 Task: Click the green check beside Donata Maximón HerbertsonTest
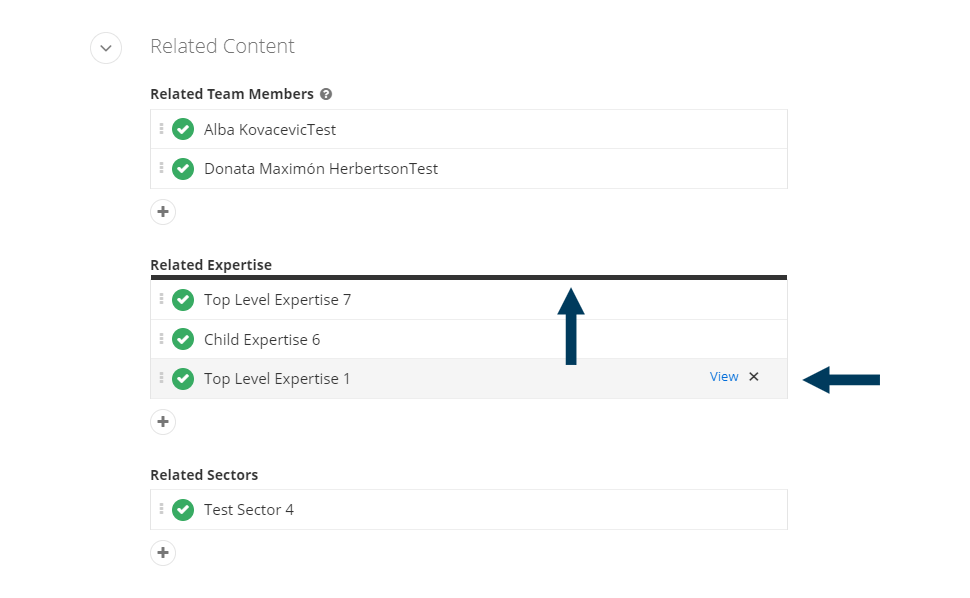(183, 169)
